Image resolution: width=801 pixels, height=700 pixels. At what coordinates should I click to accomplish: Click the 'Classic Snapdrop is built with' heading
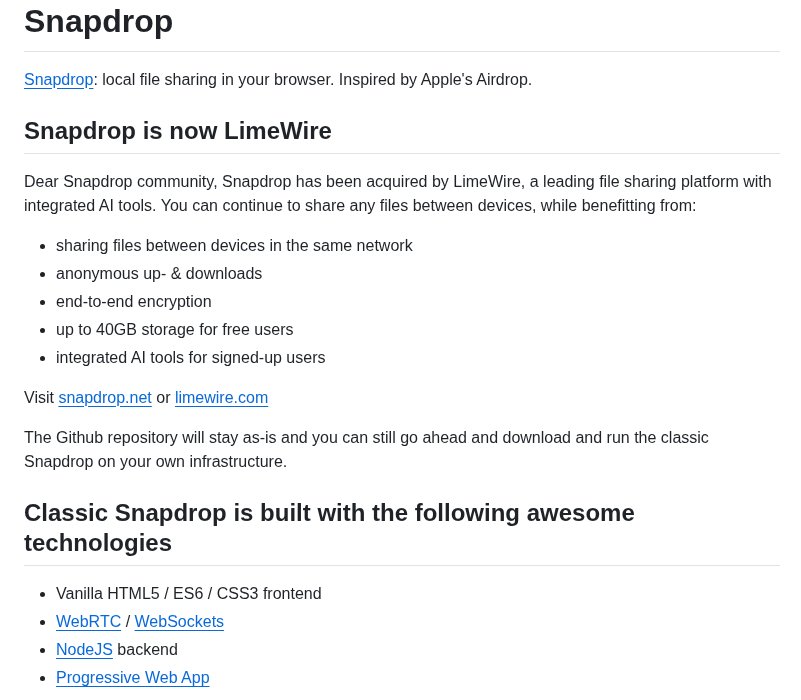pos(329,528)
